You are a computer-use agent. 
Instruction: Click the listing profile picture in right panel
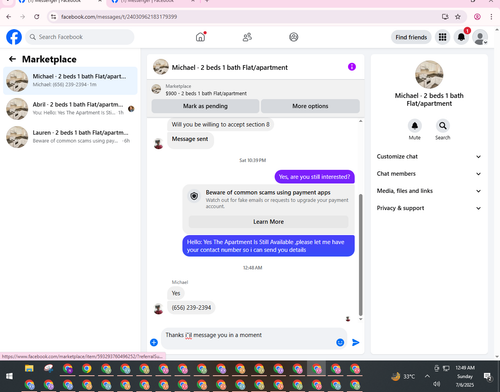(429, 74)
